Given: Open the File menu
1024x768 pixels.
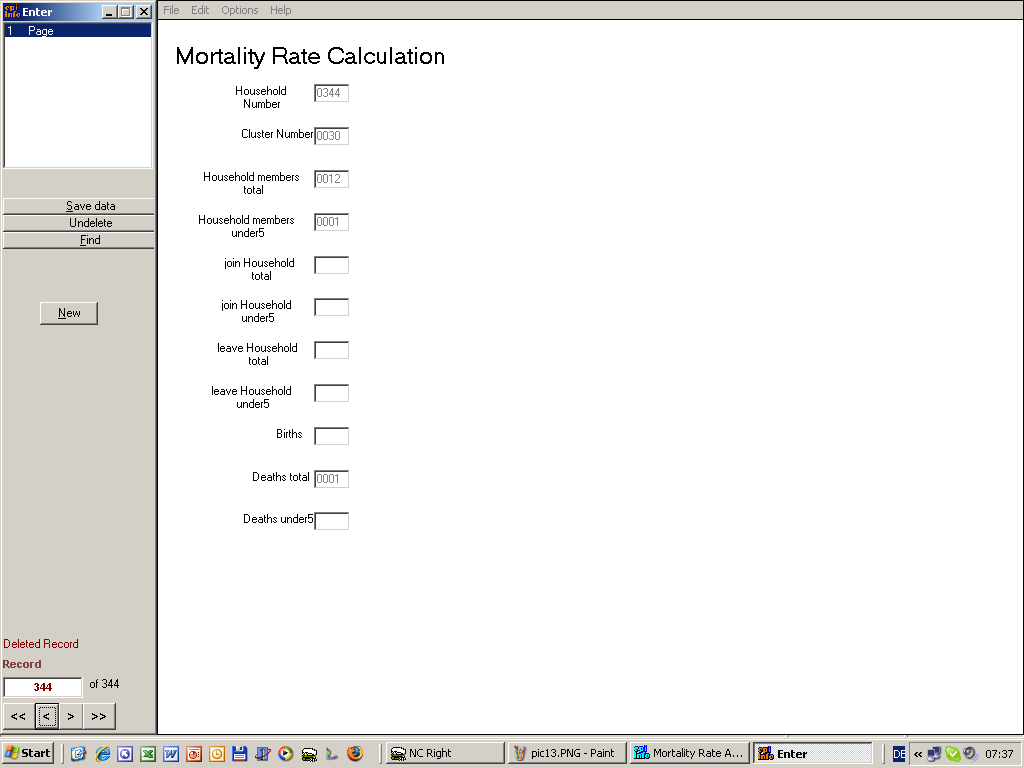Looking at the screenshot, I should point(171,10).
